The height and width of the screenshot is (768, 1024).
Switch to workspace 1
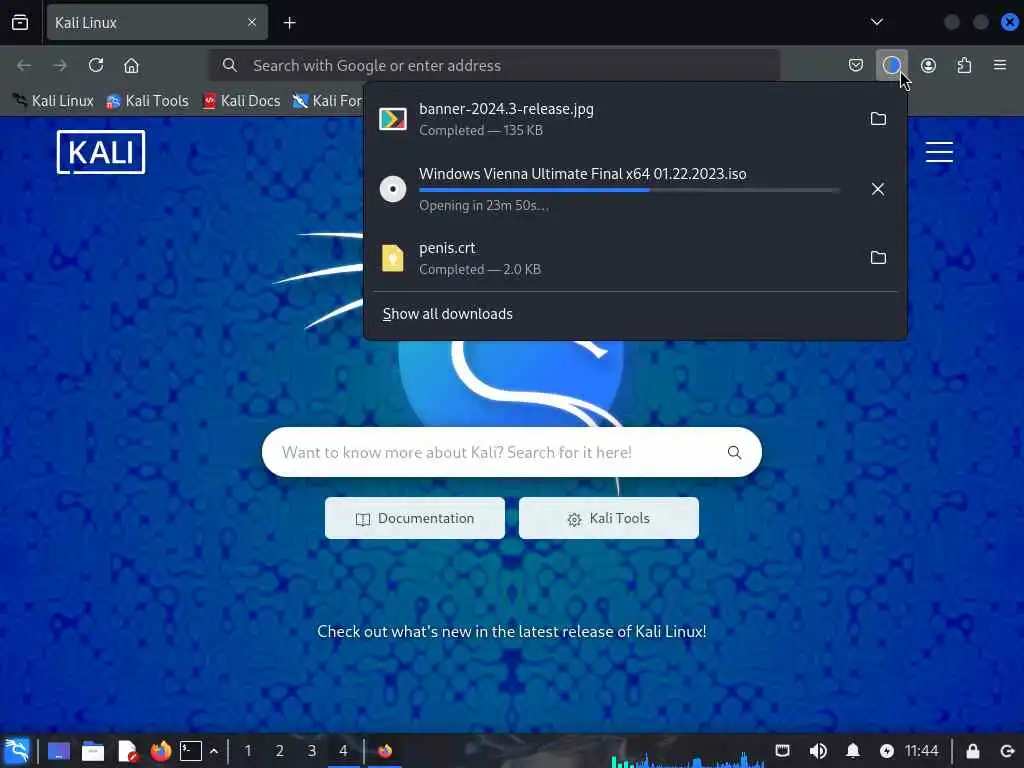click(x=248, y=751)
